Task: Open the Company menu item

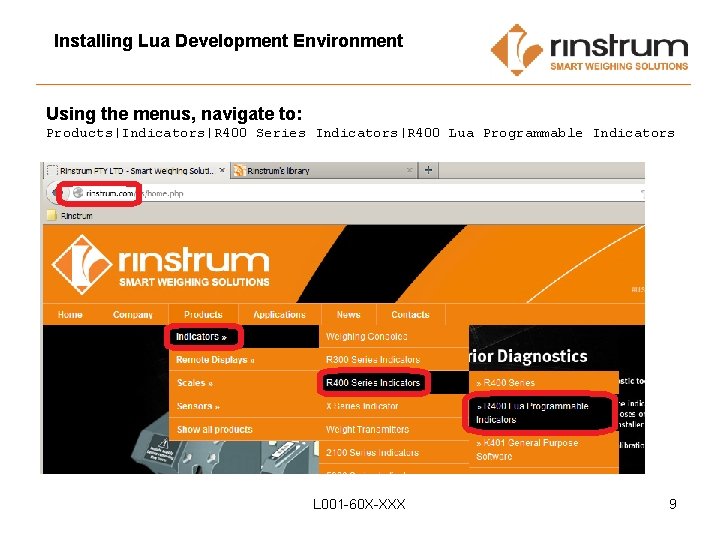Action: (132, 315)
